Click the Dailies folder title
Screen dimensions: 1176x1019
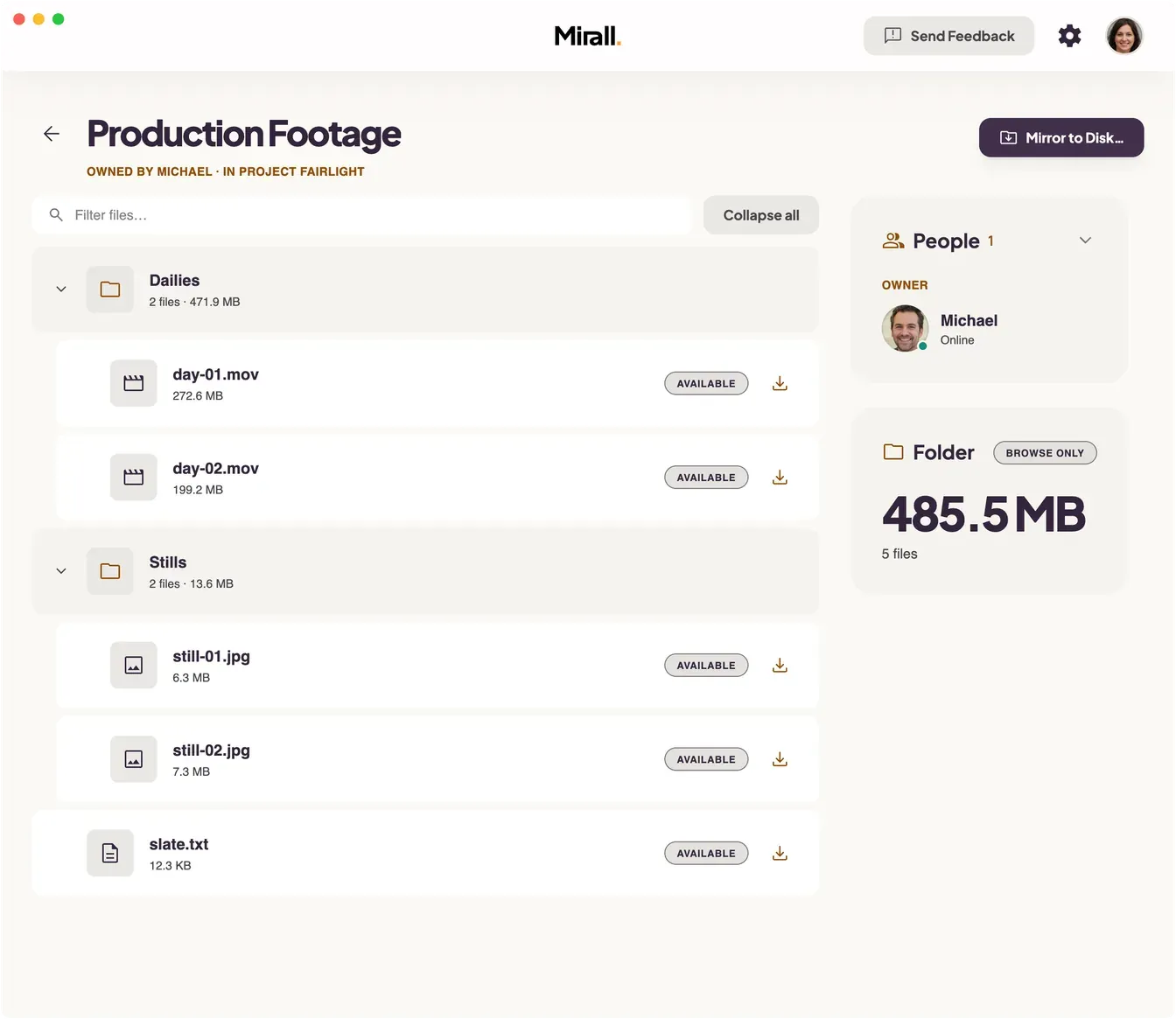(174, 281)
